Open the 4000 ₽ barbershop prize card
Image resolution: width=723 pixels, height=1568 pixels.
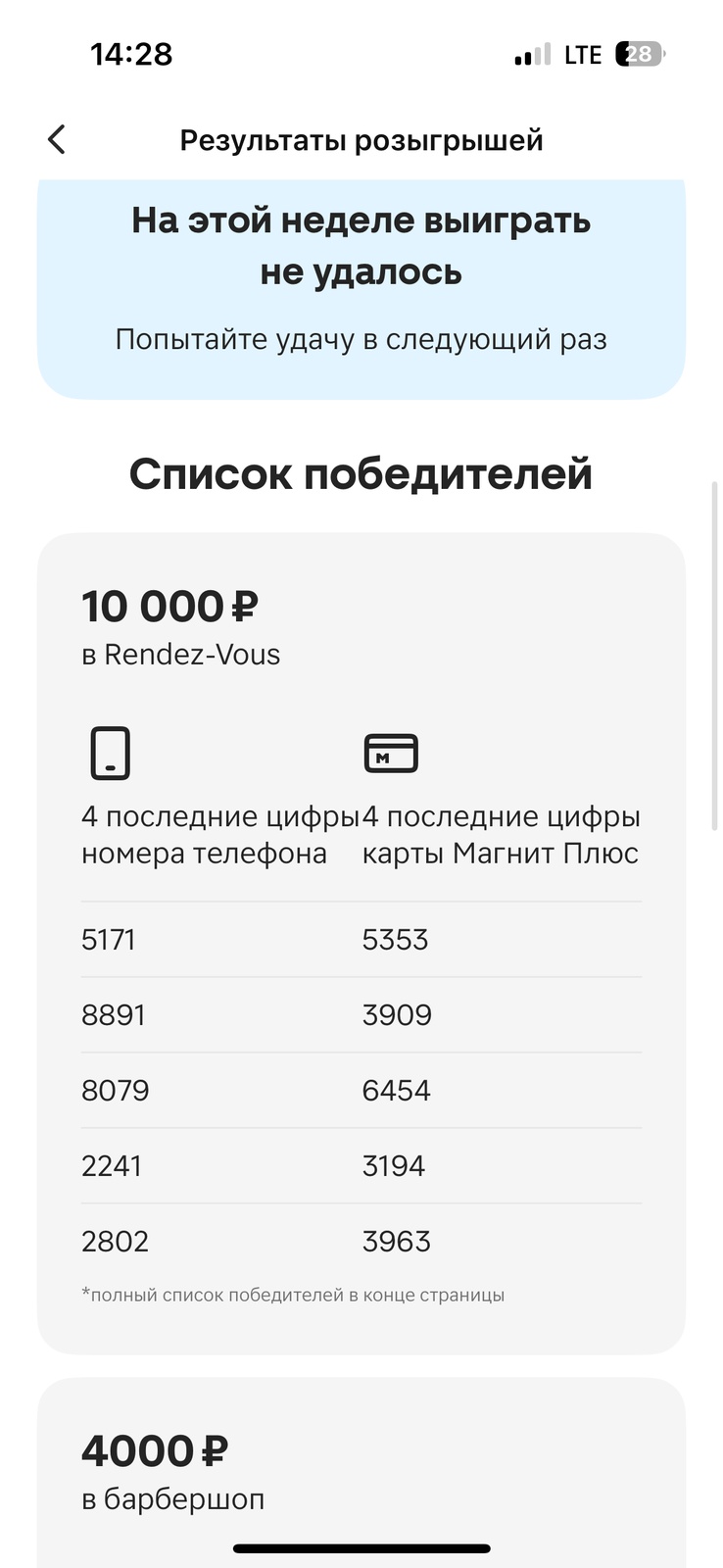click(361, 1470)
